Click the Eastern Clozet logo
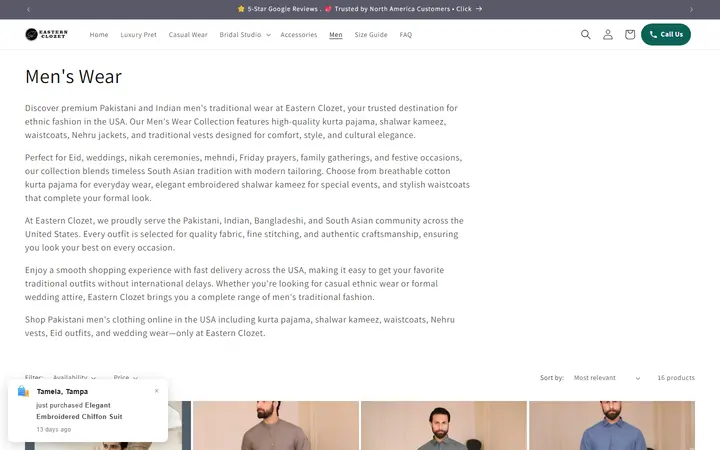Image resolution: width=720 pixels, height=450 pixels. click(x=46, y=34)
